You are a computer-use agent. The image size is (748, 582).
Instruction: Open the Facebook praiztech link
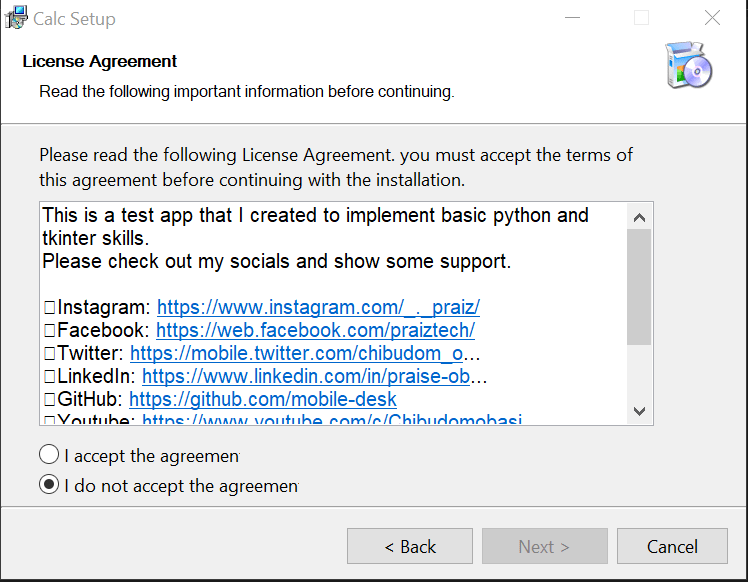[x=315, y=330]
